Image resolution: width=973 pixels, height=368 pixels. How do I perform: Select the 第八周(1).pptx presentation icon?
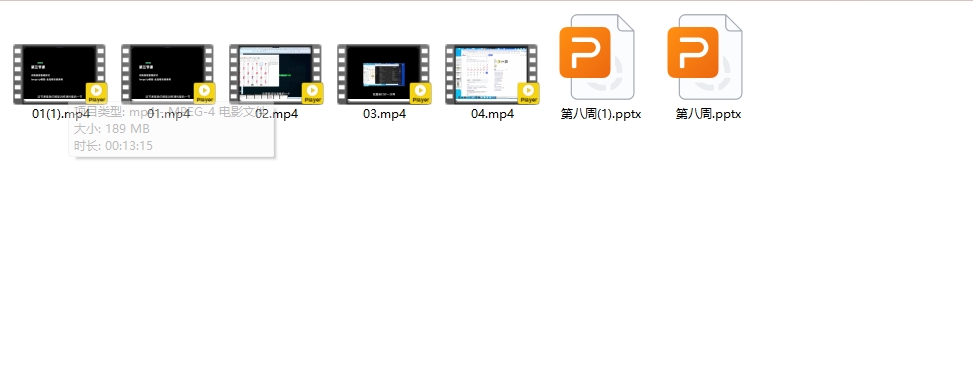pyautogui.click(x=596, y=56)
